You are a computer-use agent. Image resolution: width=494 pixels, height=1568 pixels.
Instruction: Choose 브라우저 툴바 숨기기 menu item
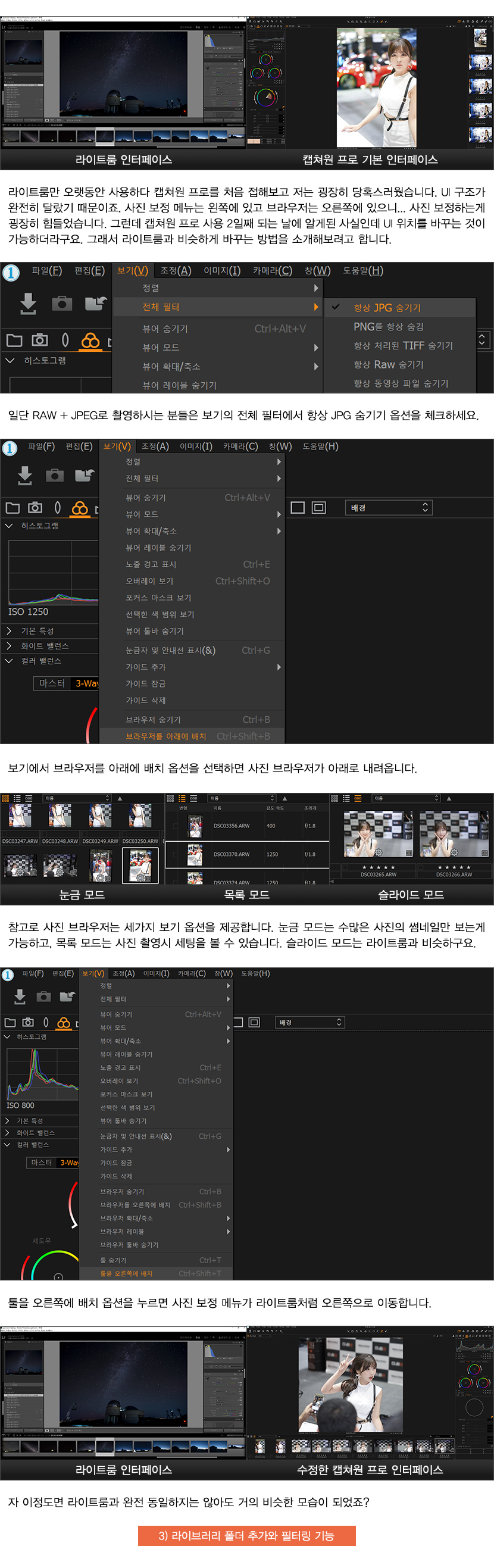pos(157,1245)
